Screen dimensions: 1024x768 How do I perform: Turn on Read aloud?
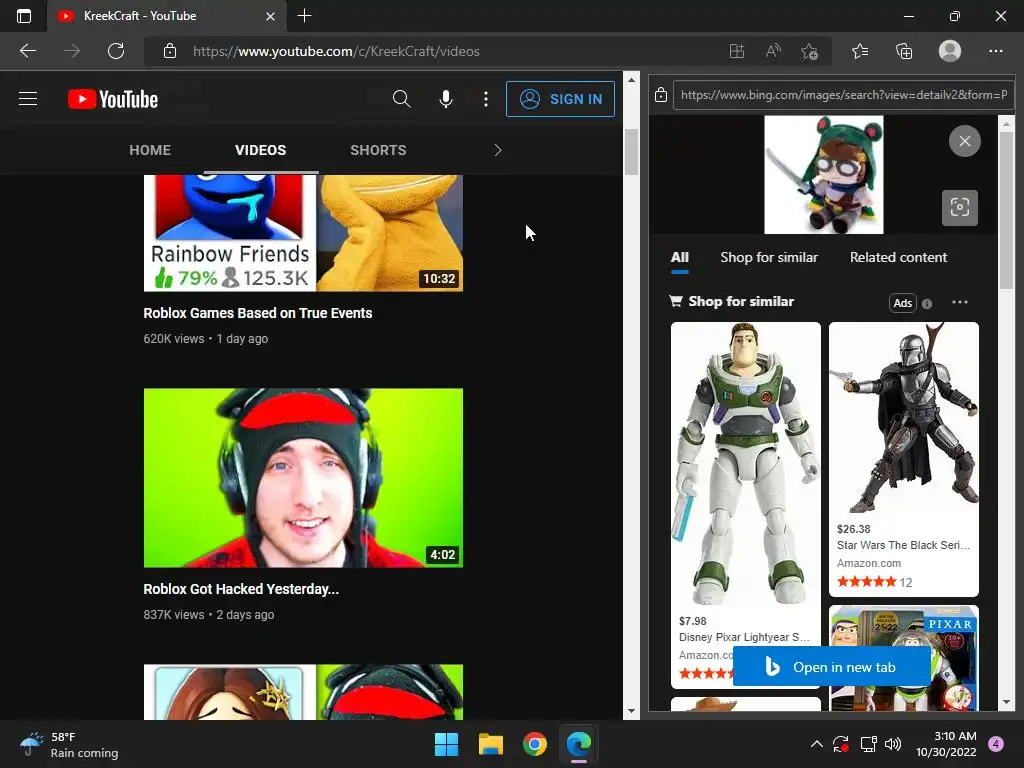[x=773, y=51]
